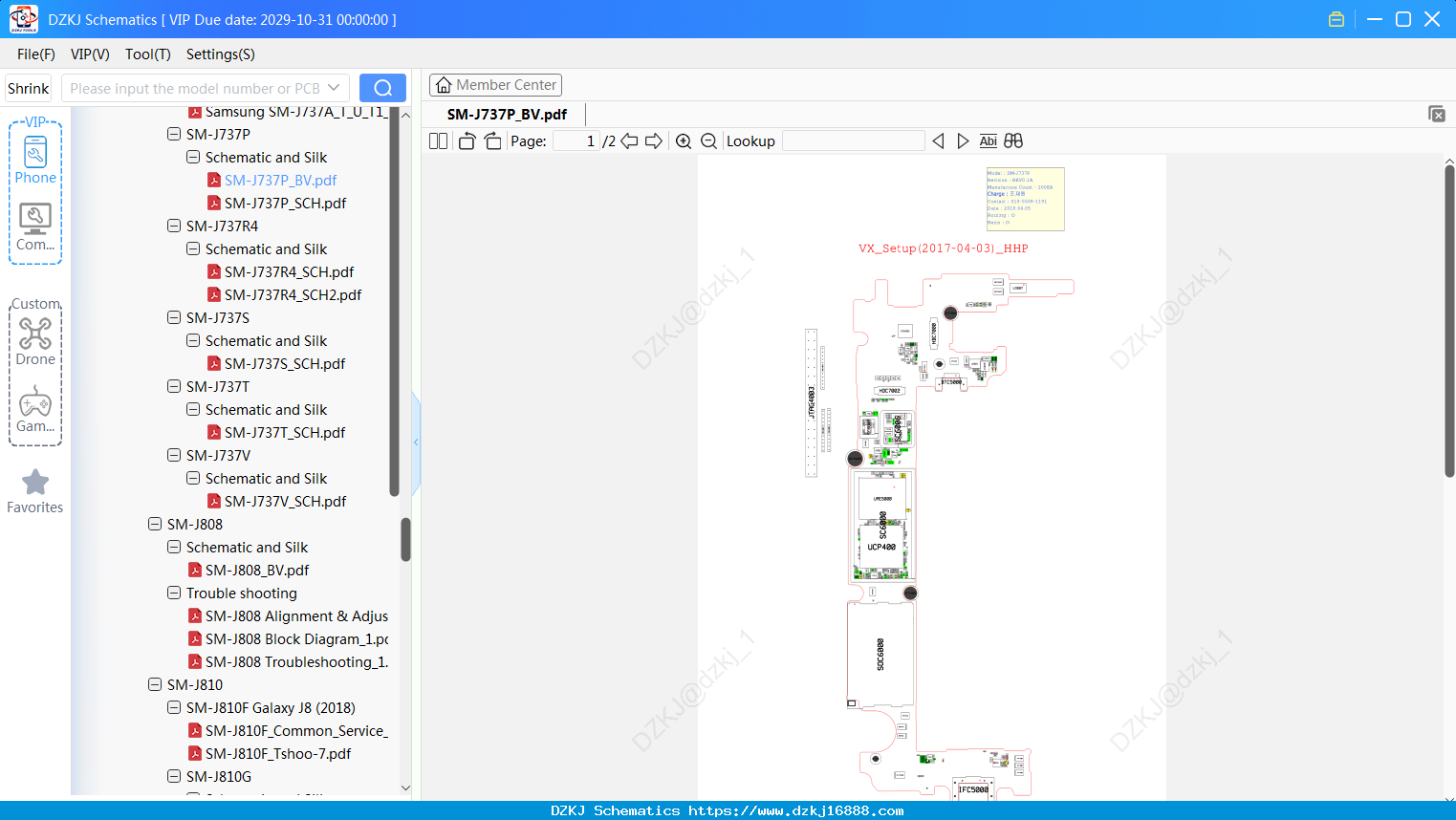
Task: Open the VIP(V) menu
Action: tap(90, 54)
